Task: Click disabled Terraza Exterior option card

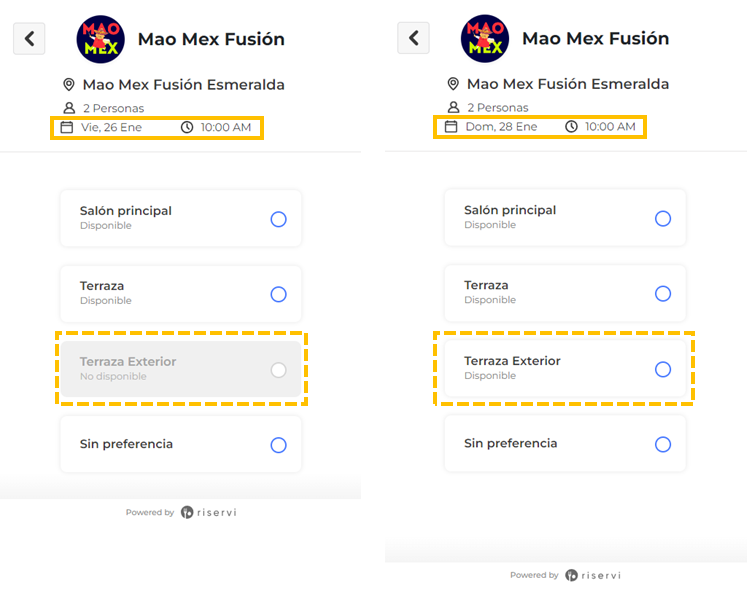Action: coord(180,369)
